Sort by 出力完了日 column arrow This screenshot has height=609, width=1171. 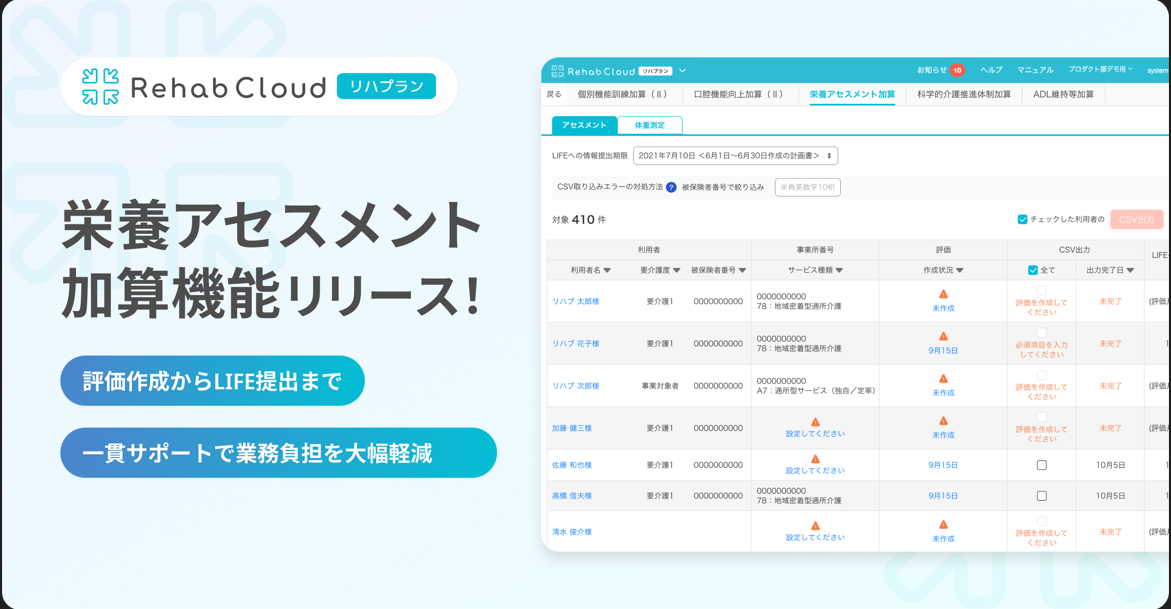pos(1131,271)
